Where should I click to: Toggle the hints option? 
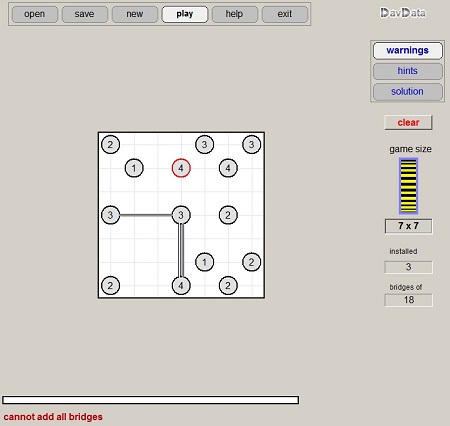coord(408,71)
